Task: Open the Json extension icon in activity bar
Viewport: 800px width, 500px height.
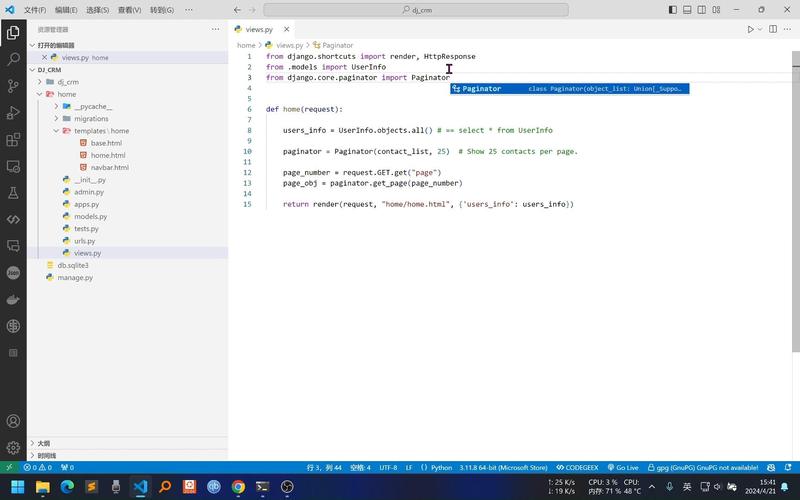Action: (x=13, y=273)
